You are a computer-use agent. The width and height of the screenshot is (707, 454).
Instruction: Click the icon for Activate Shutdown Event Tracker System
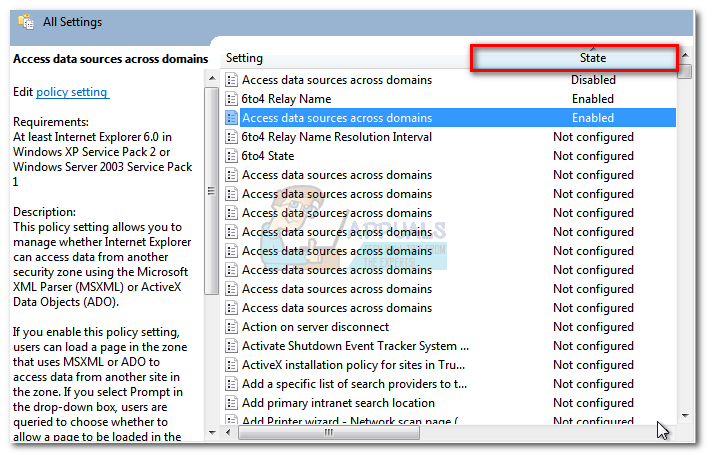coord(232,346)
